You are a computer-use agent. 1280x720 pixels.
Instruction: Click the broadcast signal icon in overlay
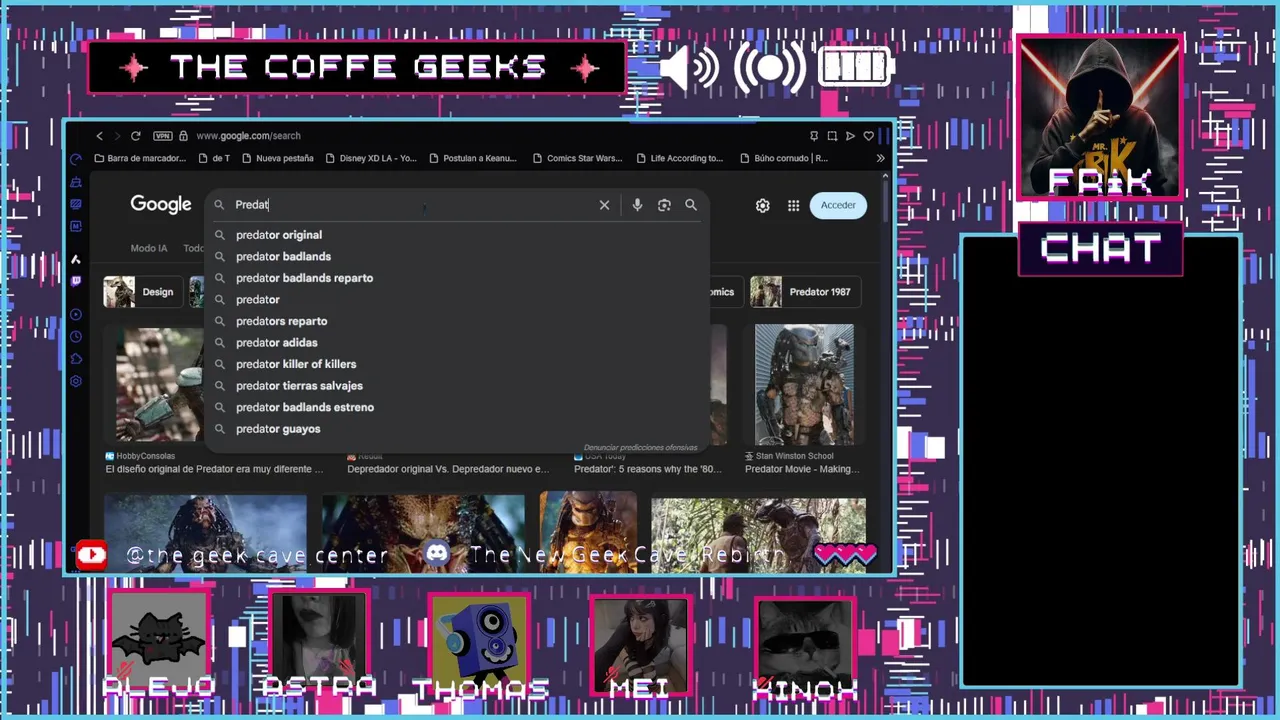(770, 68)
